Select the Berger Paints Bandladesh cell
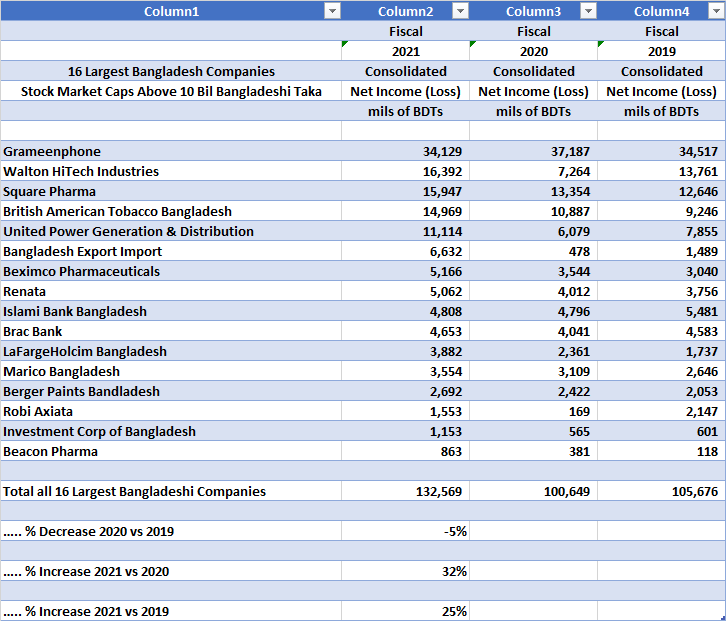The image size is (726, 621). pyautogui.click(x=171, y=391)
